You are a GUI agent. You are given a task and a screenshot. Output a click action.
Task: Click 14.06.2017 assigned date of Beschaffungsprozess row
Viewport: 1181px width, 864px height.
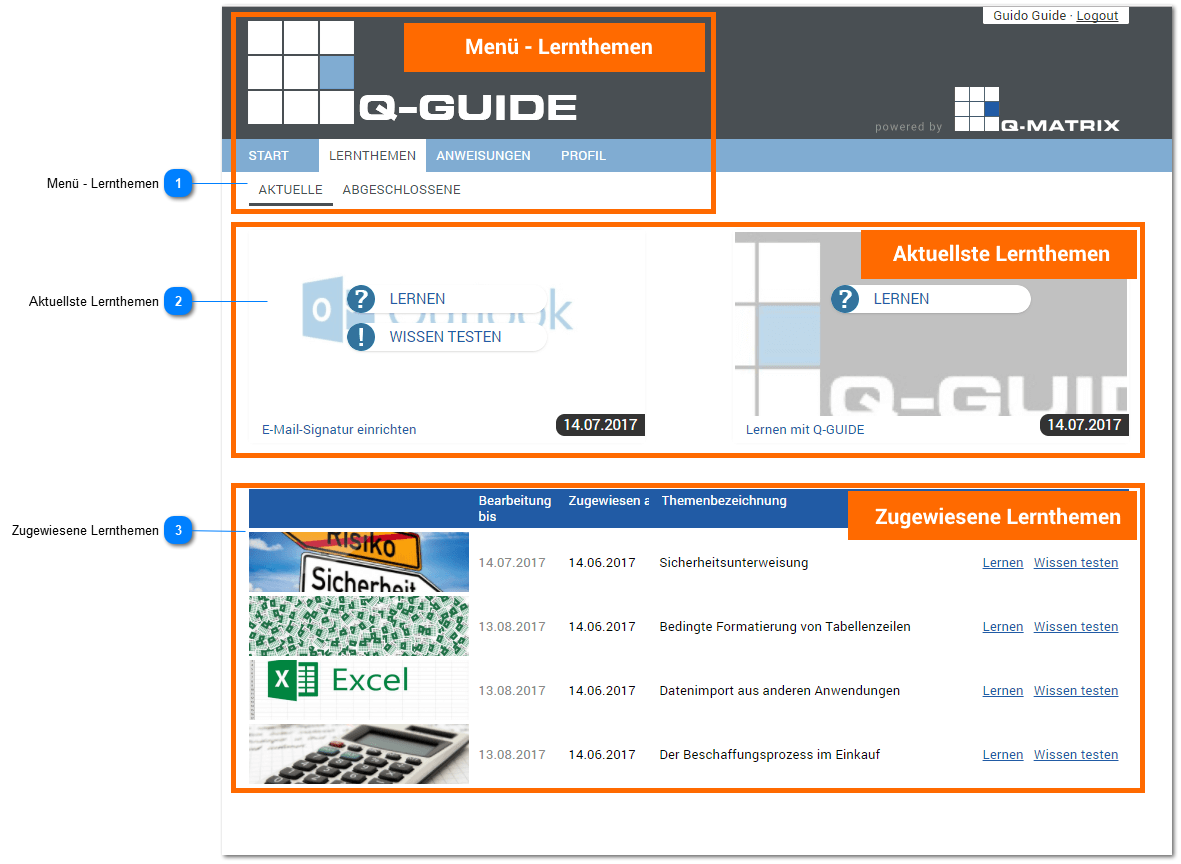point(602,755)
